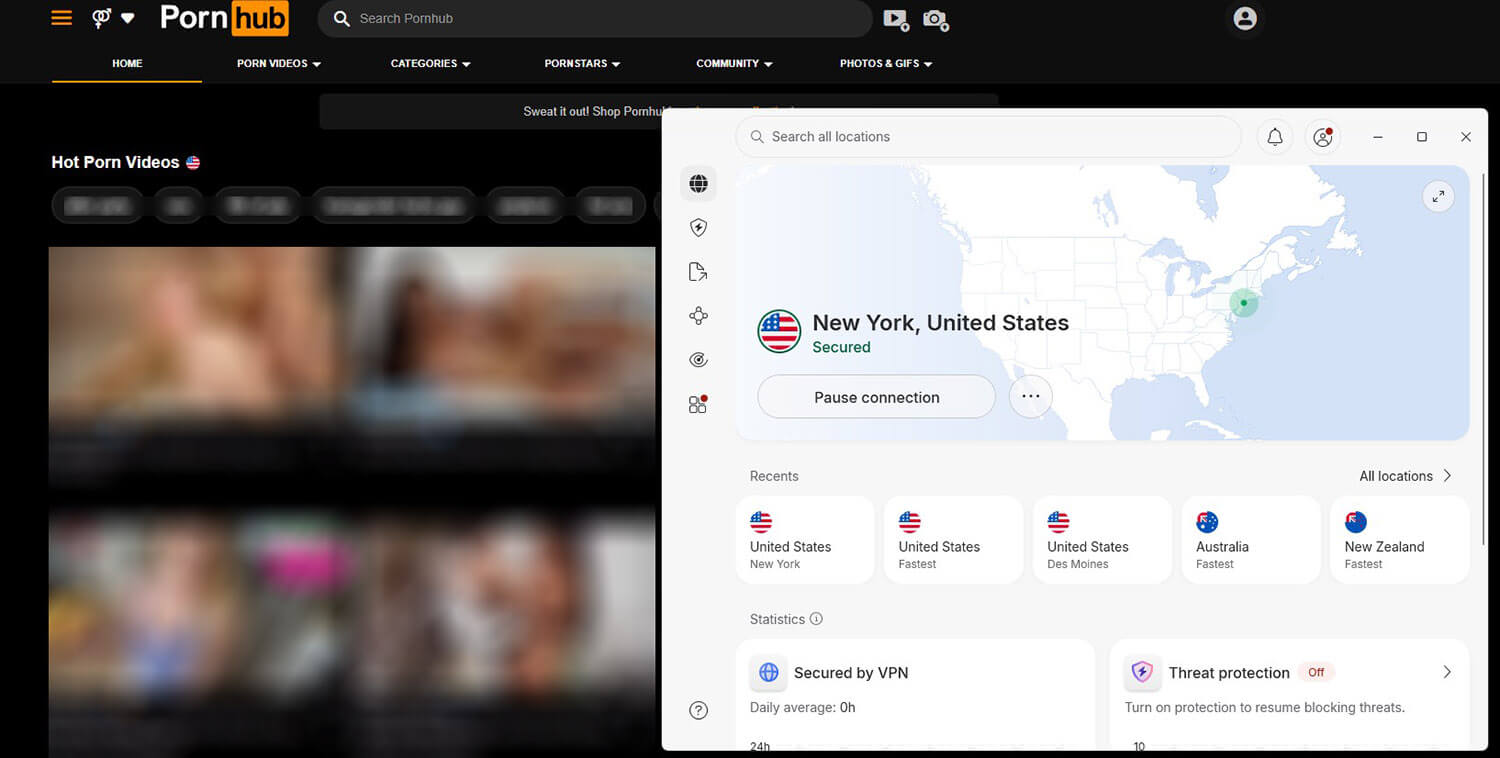The width and height of the screenshot is (1500, 758).
Task: Connect to recent Australia Fastest
Action: click(x=1251, y=540)
